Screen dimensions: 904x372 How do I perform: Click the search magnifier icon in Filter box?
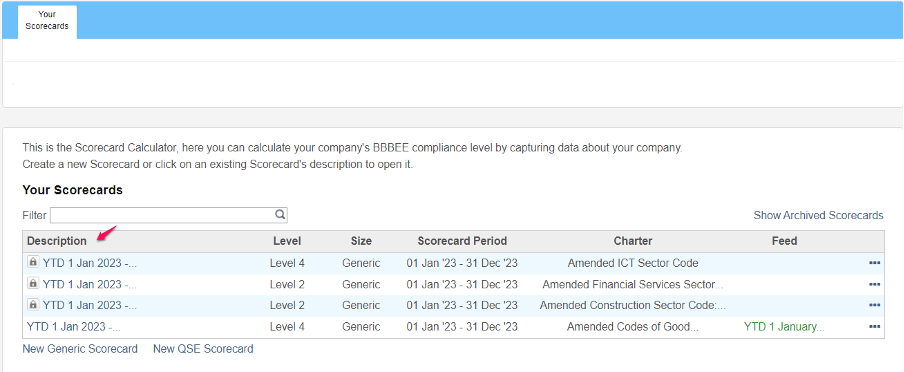pyautogui.click(x=280, y=215)
